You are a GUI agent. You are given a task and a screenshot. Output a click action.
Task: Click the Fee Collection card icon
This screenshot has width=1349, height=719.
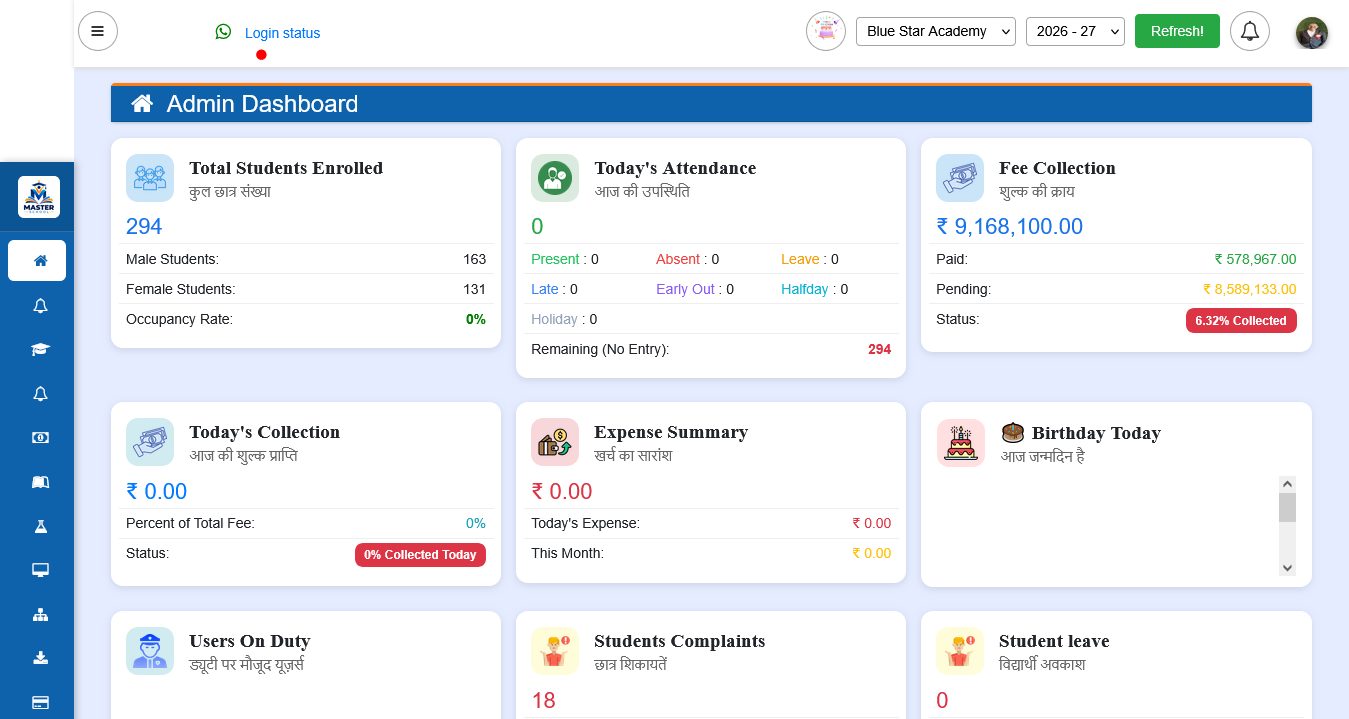[x=960, y=178]
